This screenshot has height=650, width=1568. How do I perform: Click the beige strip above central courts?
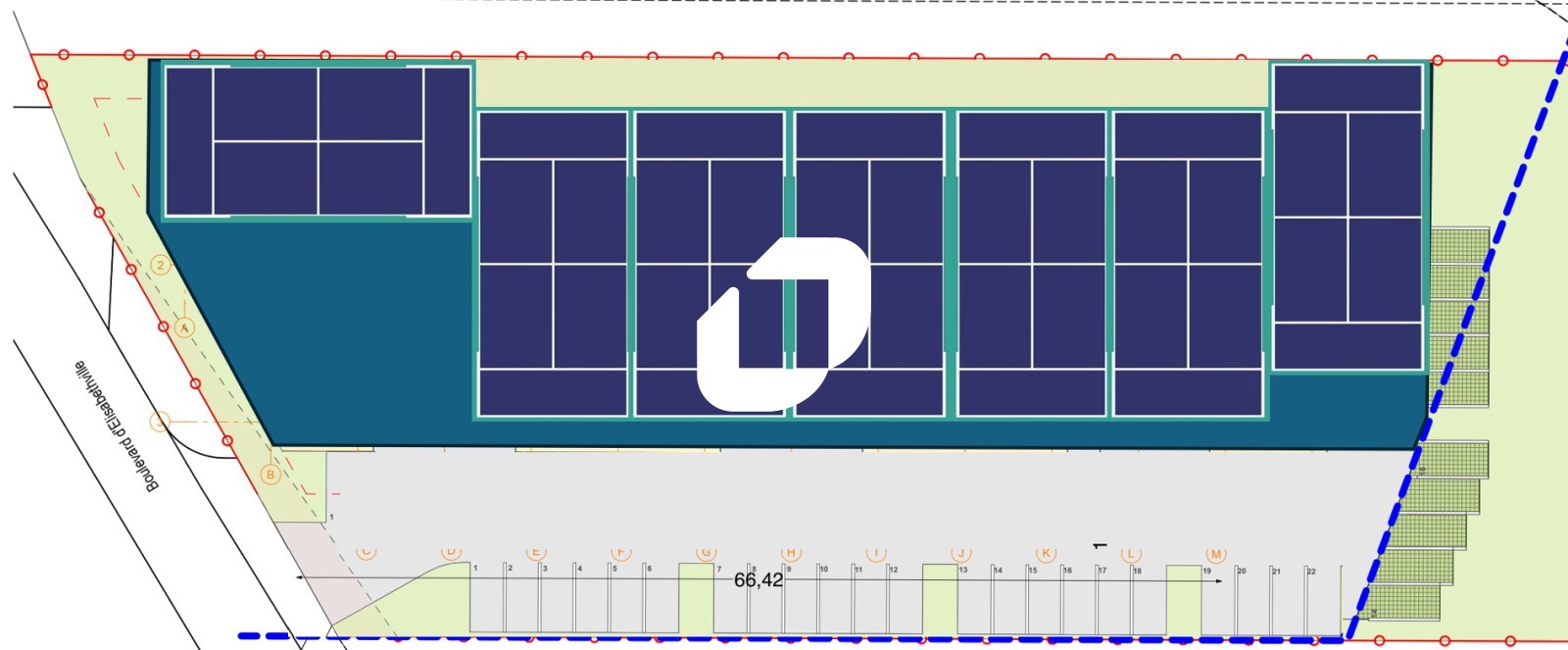871,85
